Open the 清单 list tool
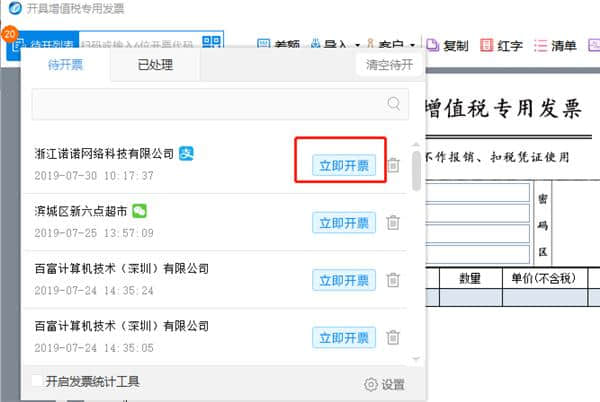 coord(555,46)
